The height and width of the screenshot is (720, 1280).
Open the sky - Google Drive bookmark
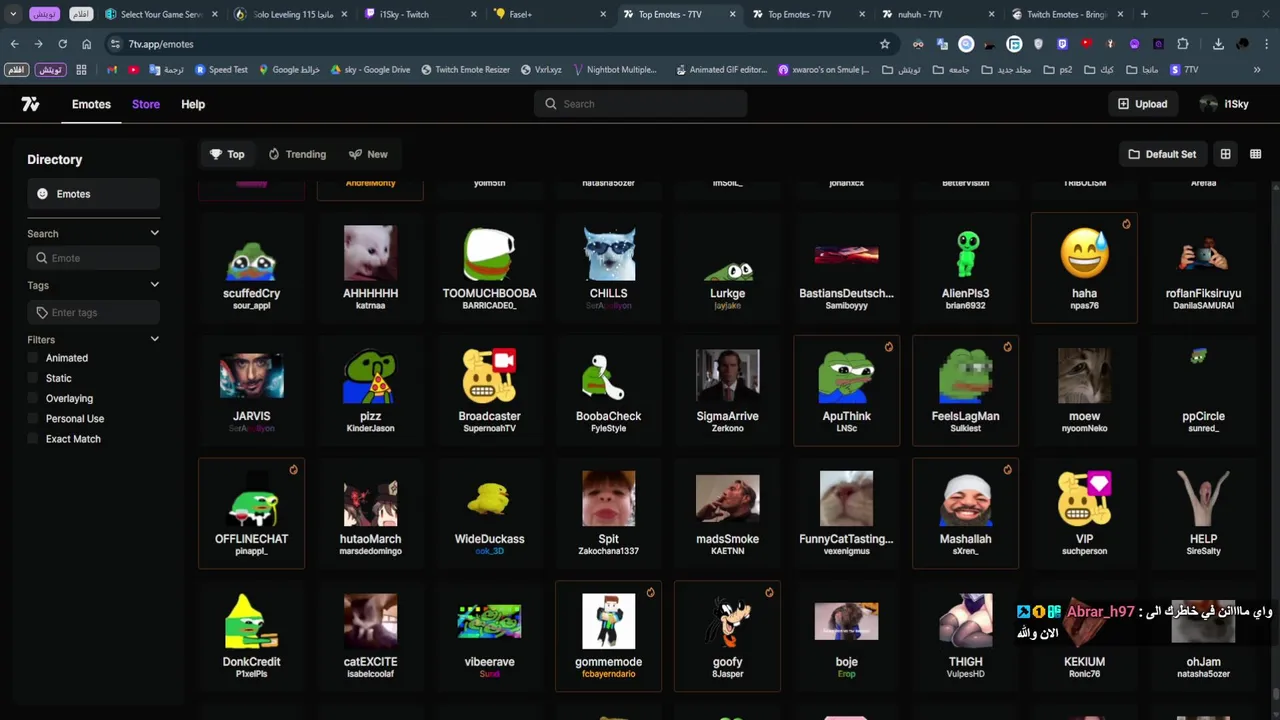370,70
